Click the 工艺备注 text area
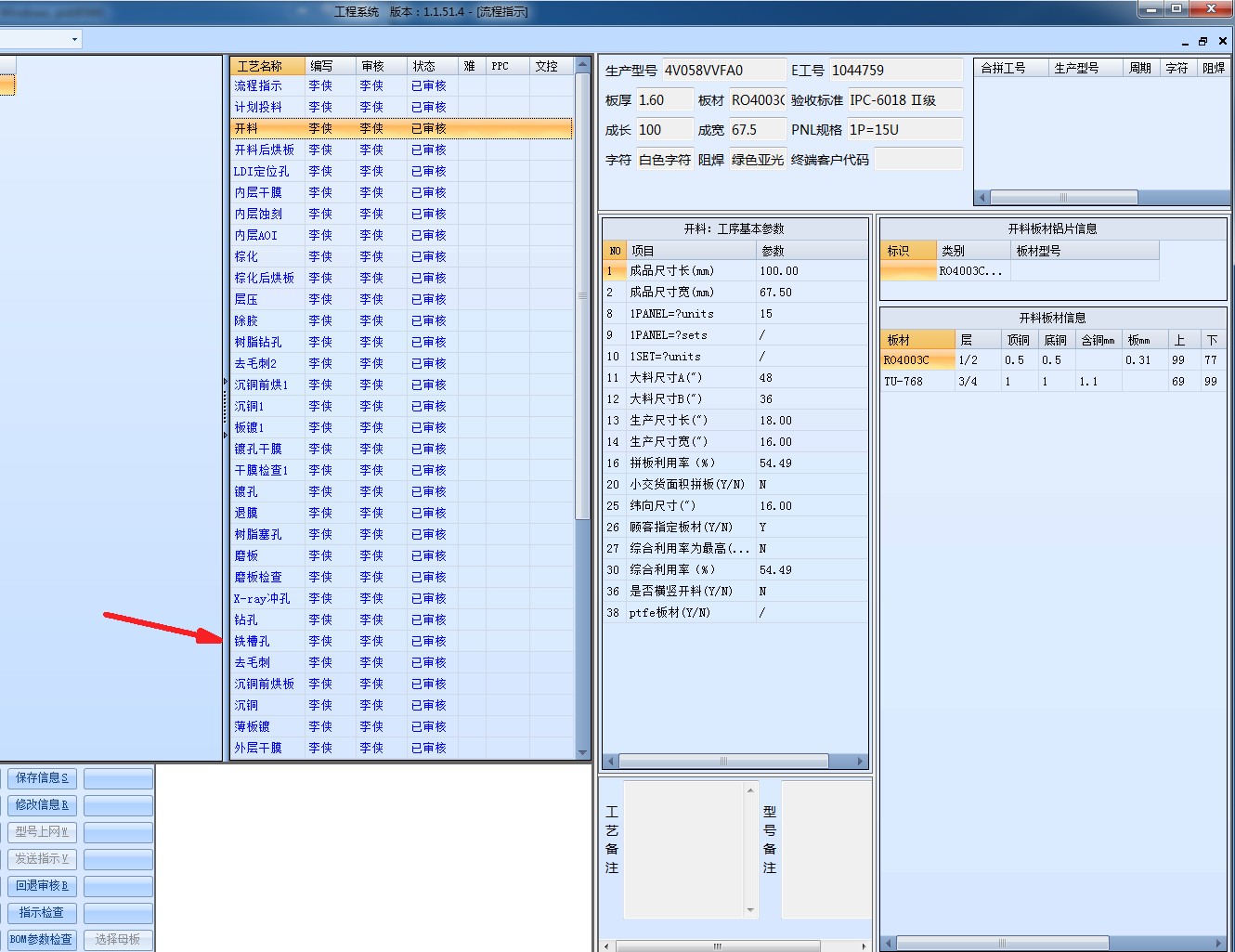Screen dimensions: 1235x952 (684, 850)
